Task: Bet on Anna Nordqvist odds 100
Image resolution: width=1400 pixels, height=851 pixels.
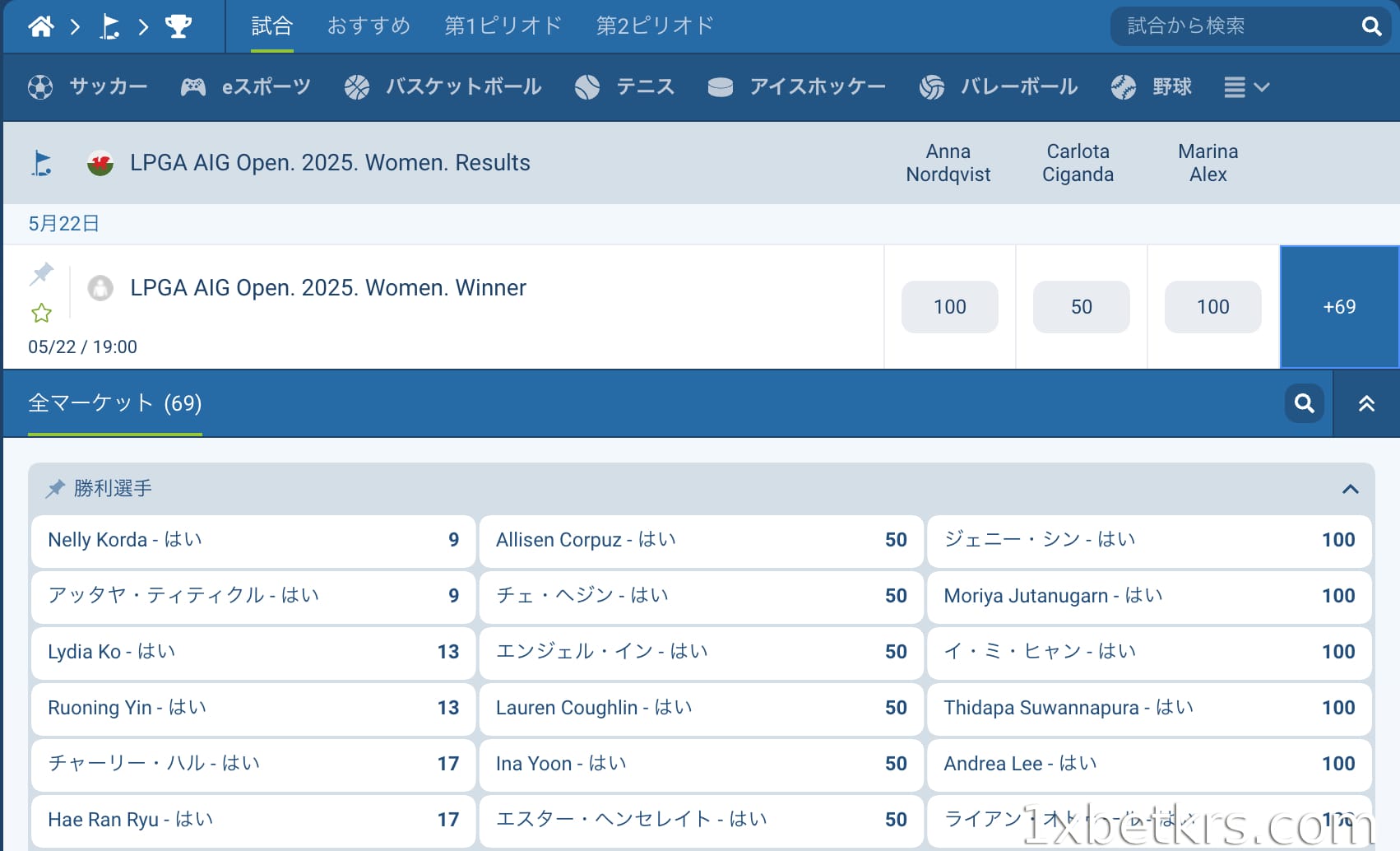Action: [950, 307]
